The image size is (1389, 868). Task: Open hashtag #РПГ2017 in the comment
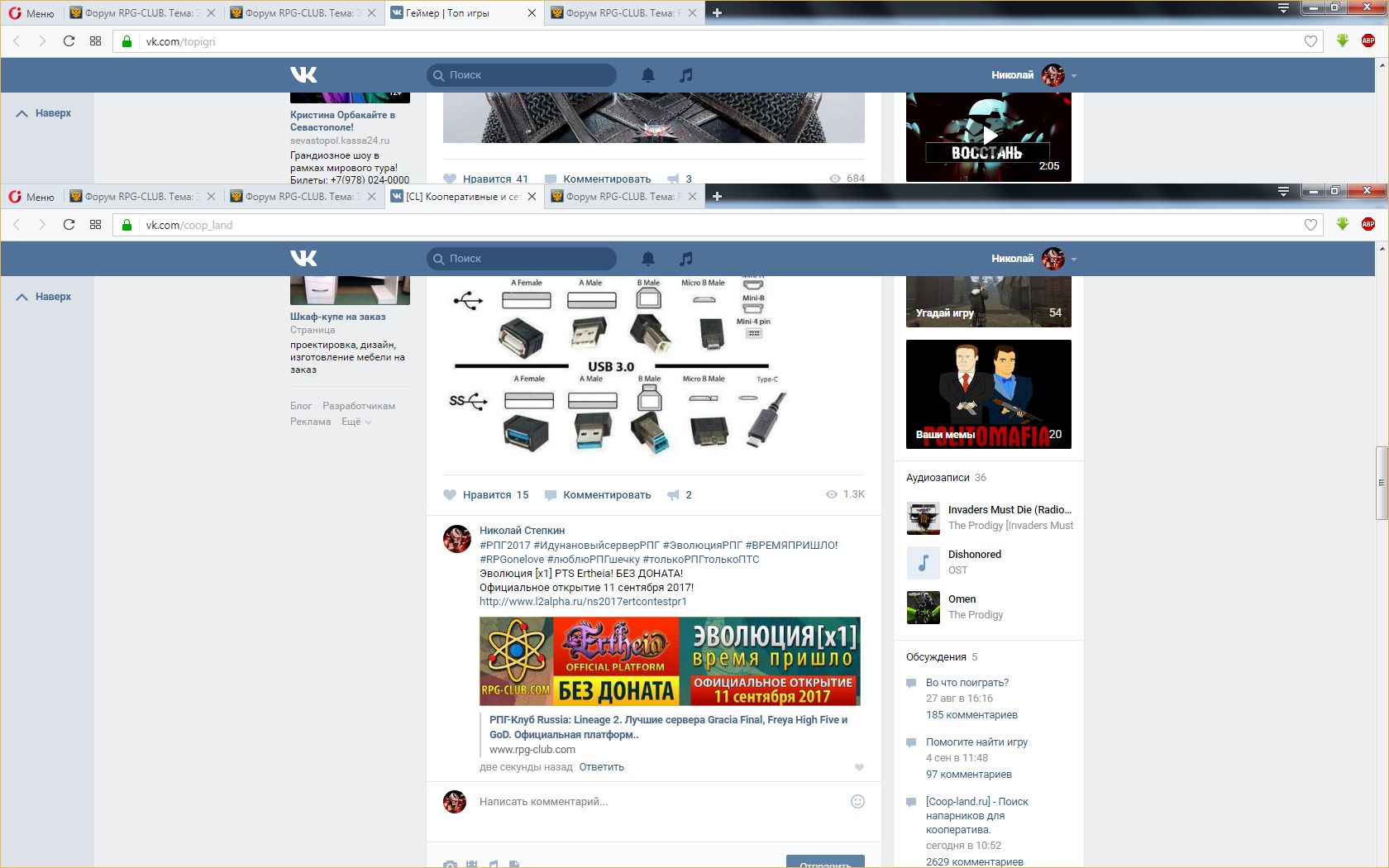504,546
